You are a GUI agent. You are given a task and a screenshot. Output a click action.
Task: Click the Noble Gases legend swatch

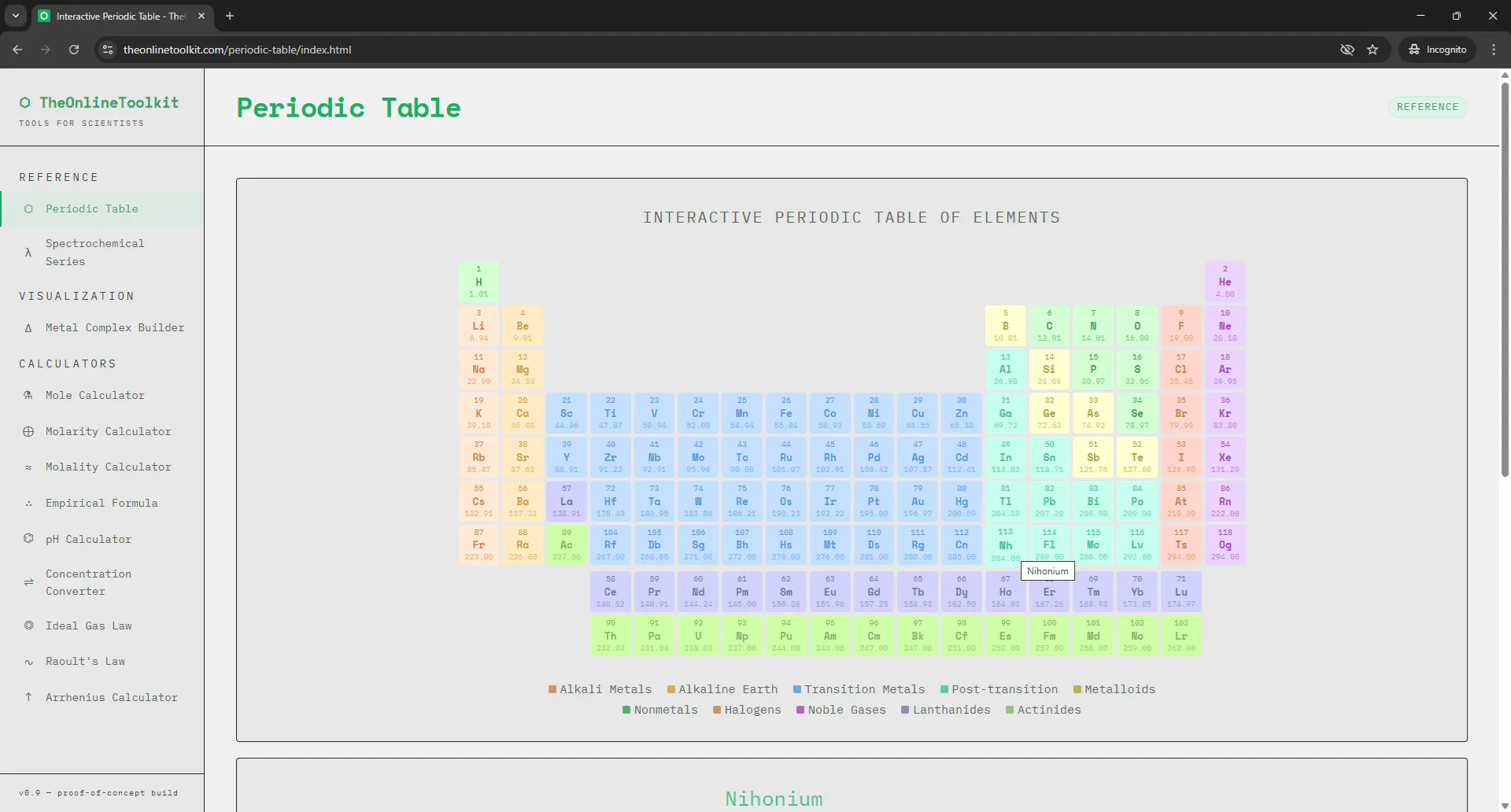(x=800, y=710)
